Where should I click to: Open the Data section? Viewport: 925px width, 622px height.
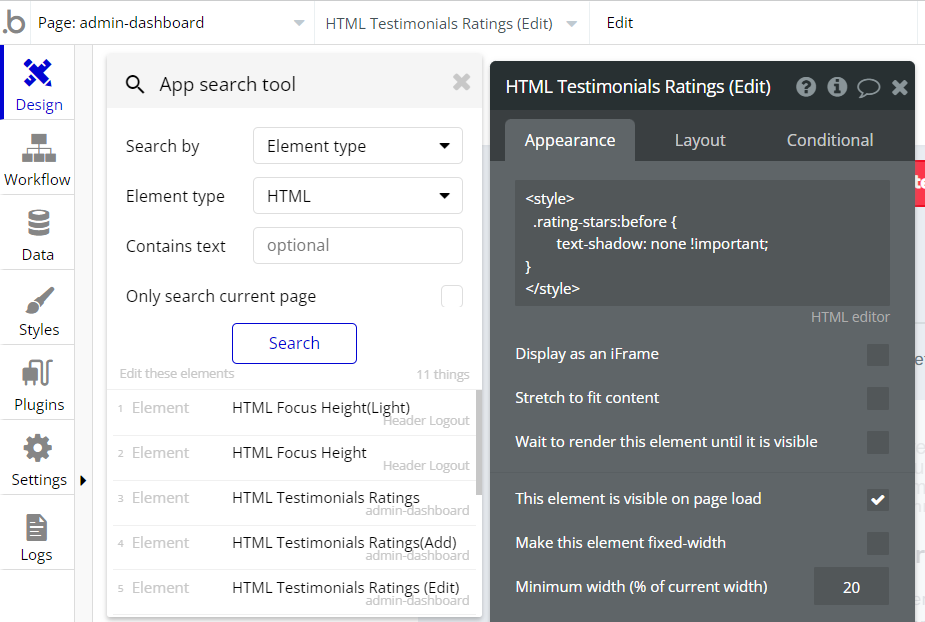[x=38, y=234]
